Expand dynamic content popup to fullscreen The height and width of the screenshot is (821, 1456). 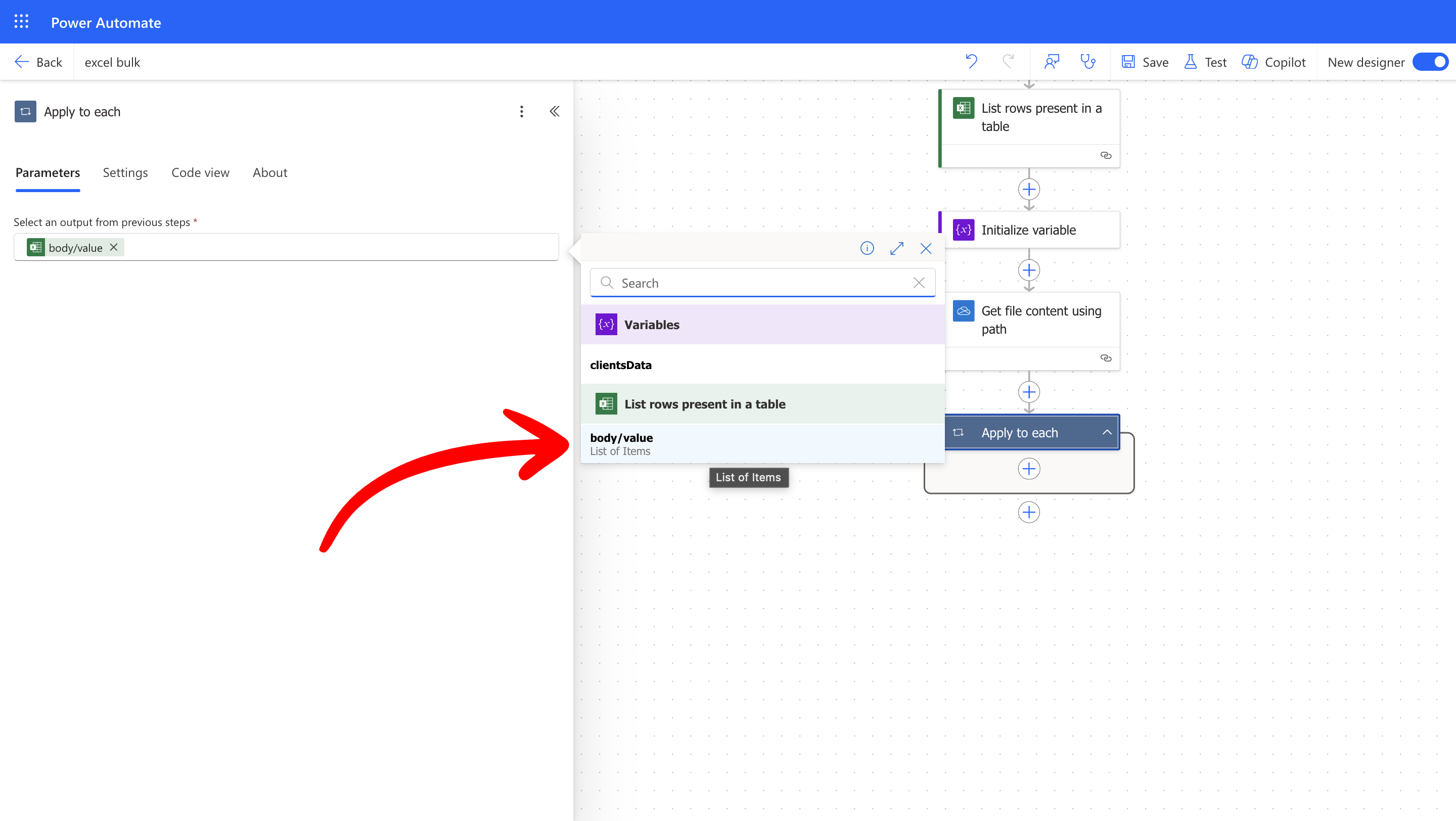pos(896,248)
